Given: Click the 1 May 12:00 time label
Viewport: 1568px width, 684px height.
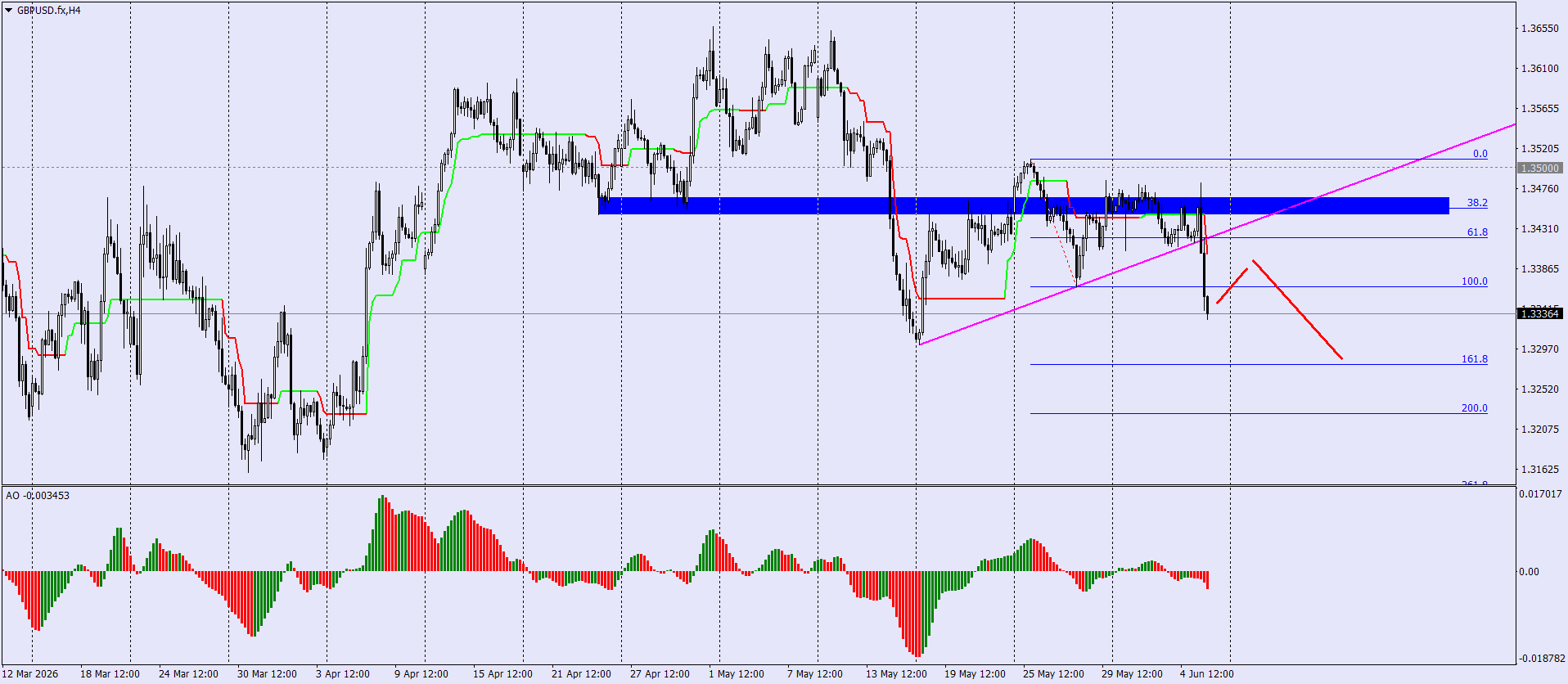Looking at the screenshot, I should (736, 674).
